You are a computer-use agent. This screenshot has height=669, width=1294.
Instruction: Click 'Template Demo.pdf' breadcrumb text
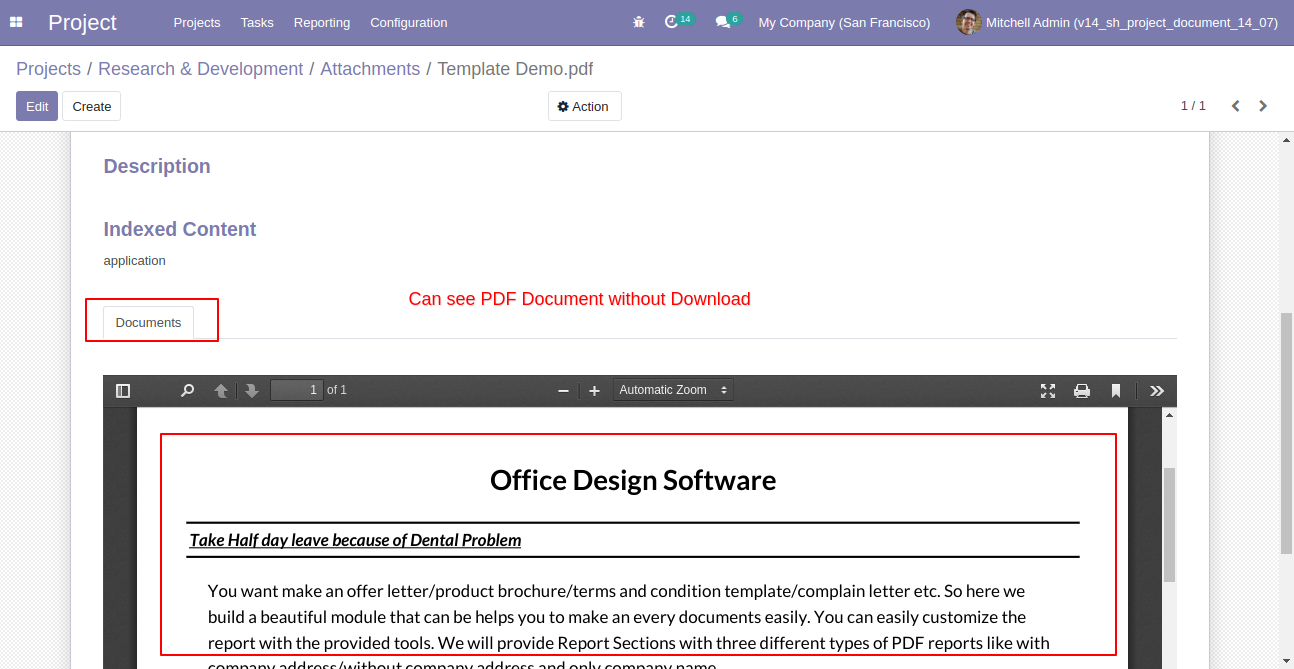(515, 69)
